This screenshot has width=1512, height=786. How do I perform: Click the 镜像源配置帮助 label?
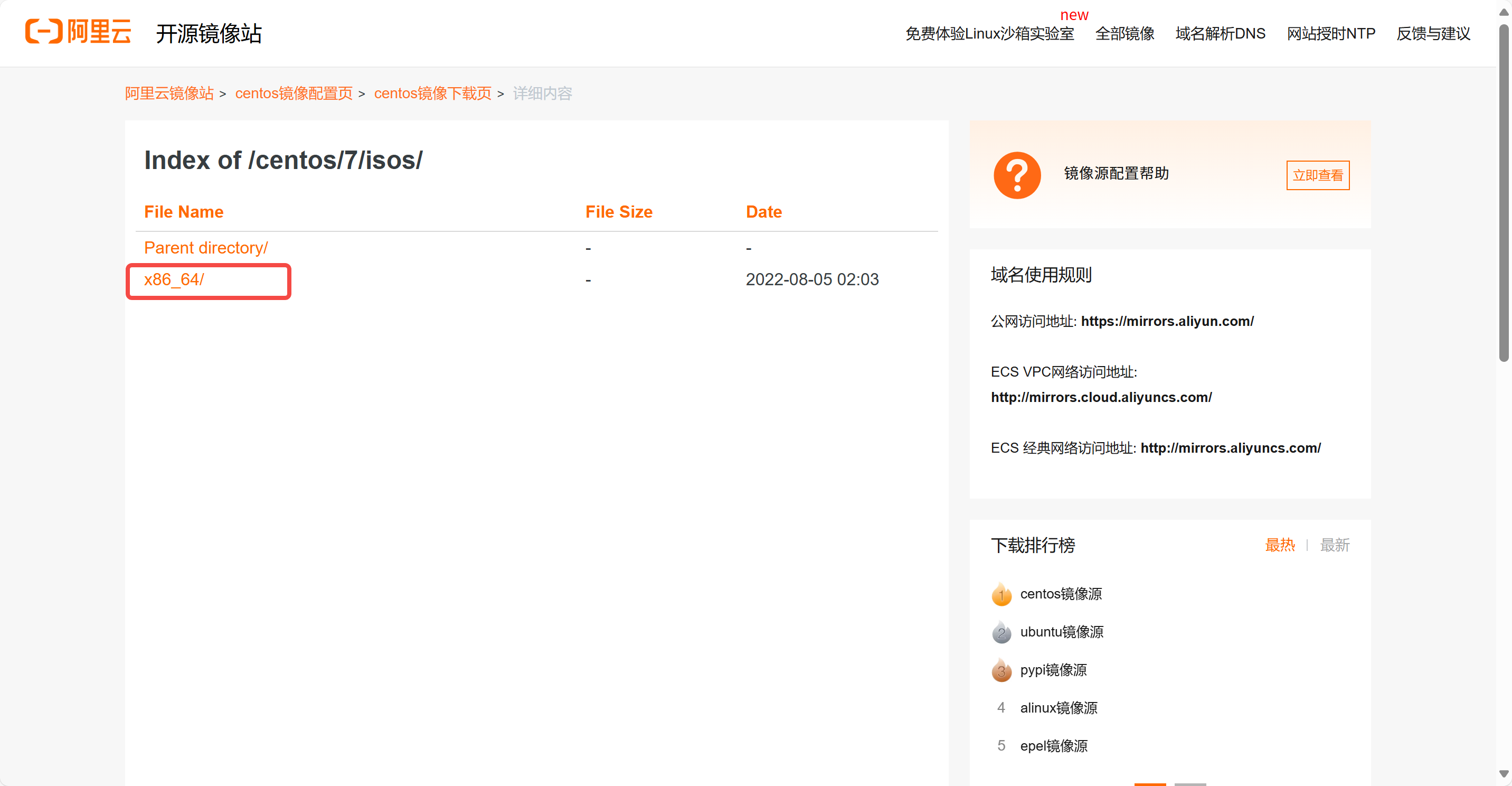tap(1117, 173)
